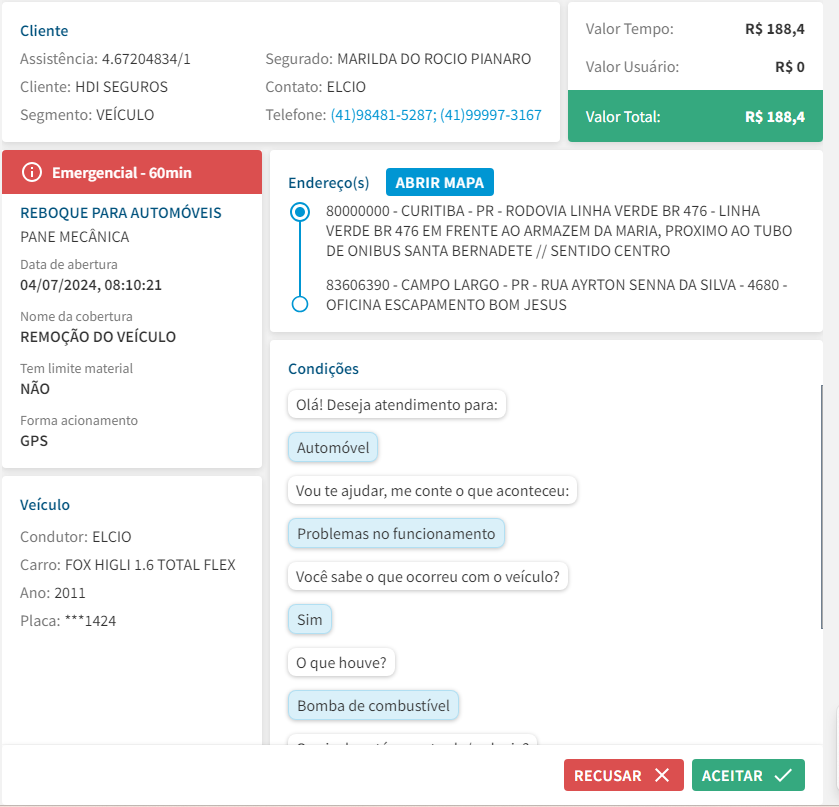Click Segurado name MARILDA DO ROCIO PIANARO
This screenshot has height=807, width=839.
click(433, 59)
